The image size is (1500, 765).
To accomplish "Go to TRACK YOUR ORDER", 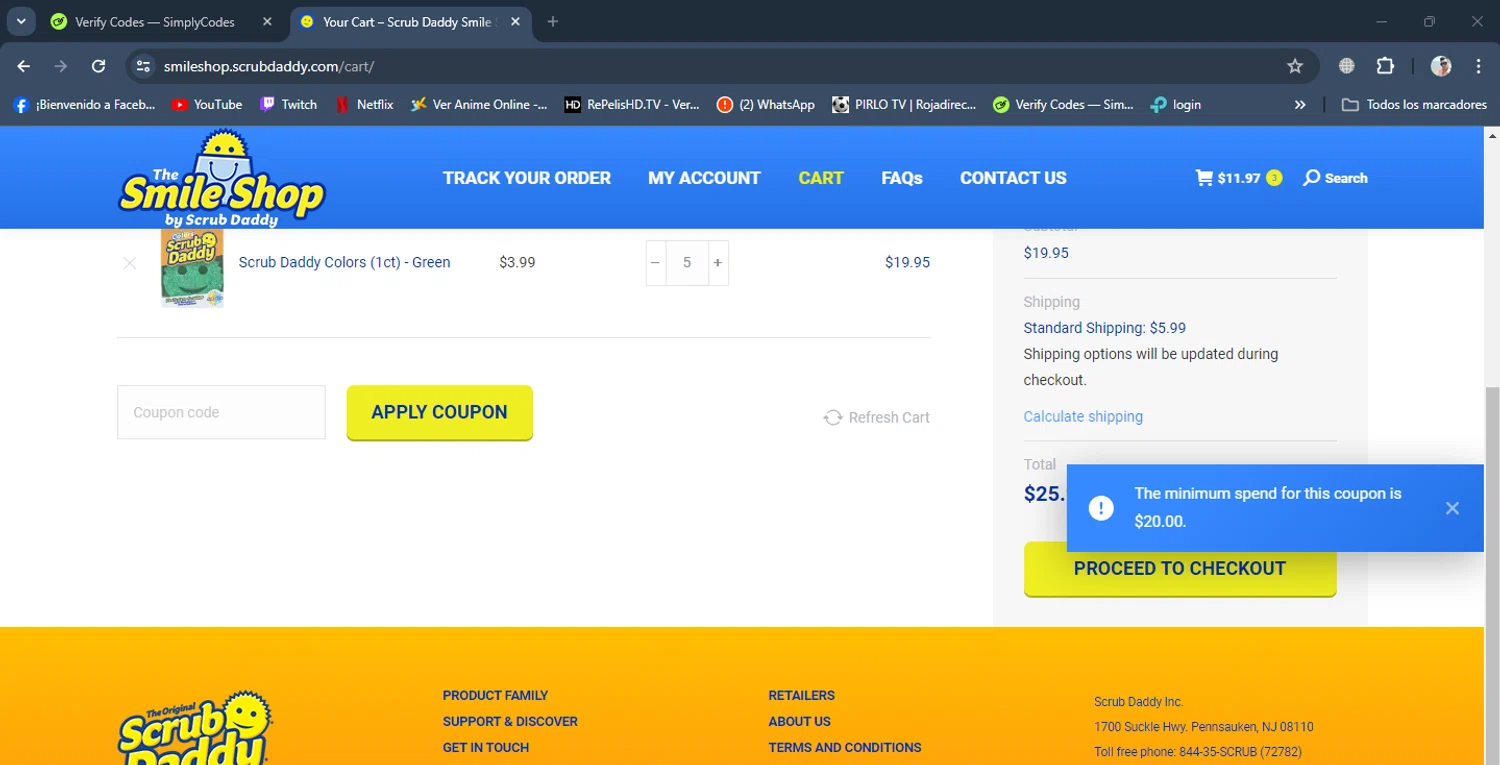I will (x=527, y=178).
